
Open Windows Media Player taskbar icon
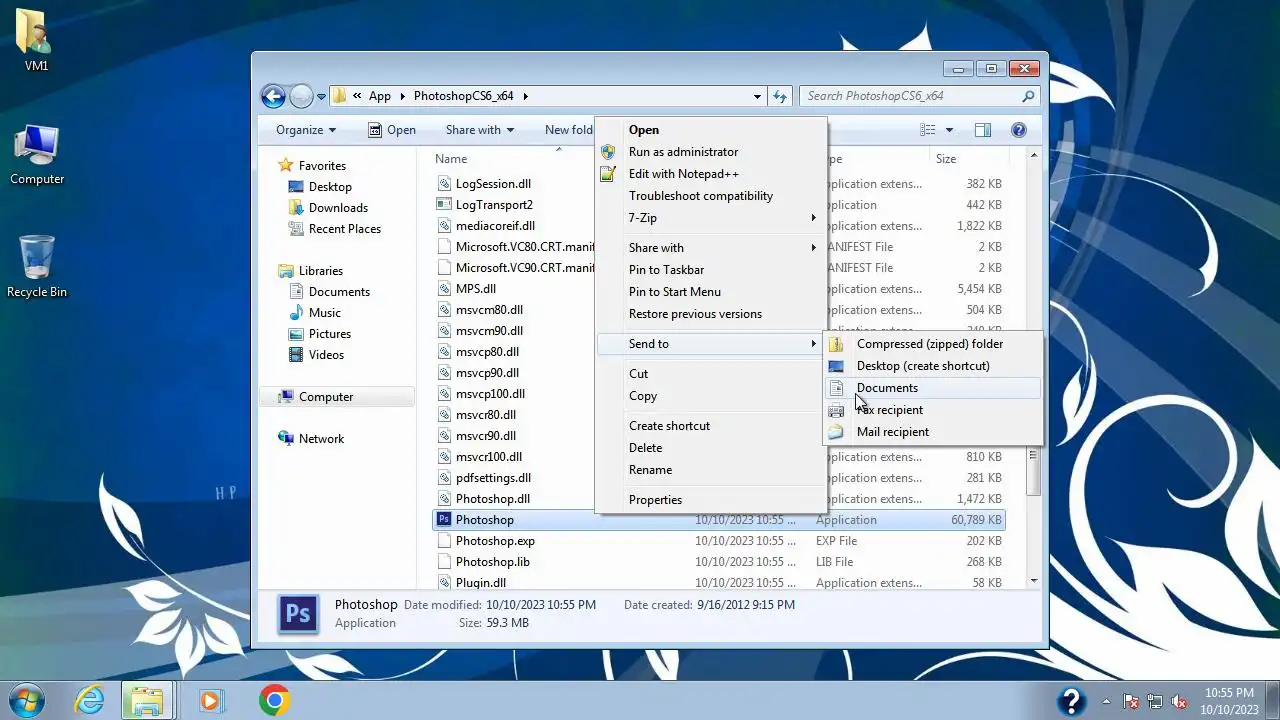click(210, 700)
